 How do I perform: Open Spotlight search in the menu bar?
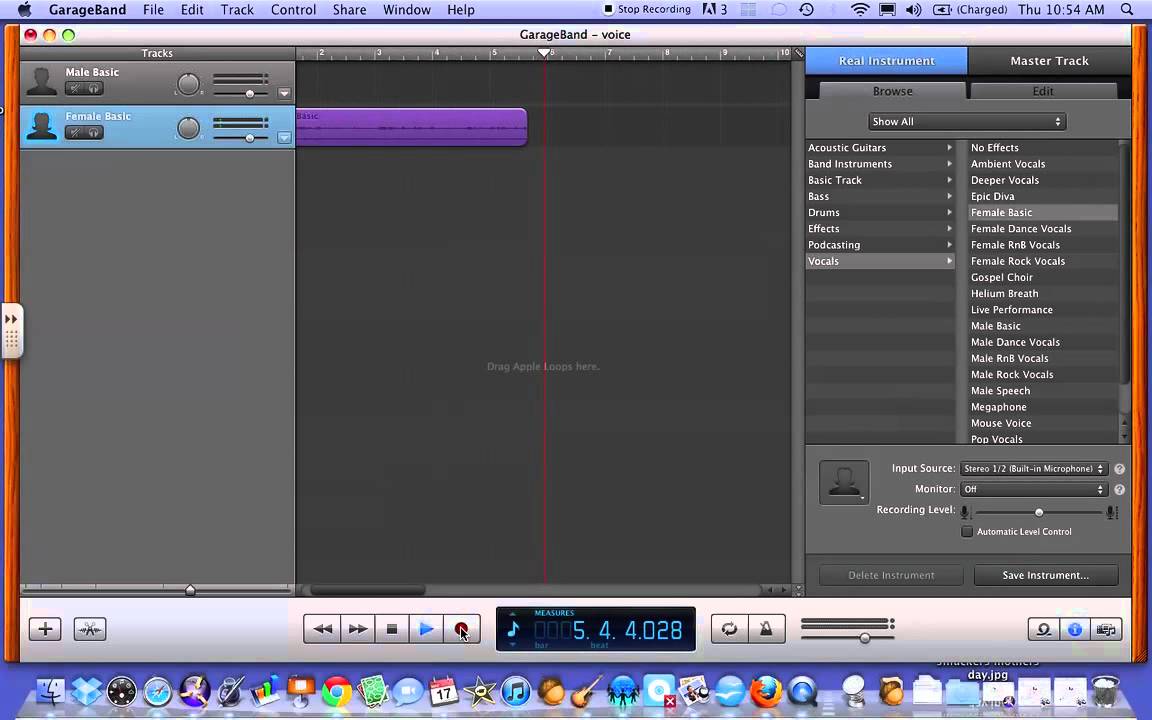coord(1127,10)
